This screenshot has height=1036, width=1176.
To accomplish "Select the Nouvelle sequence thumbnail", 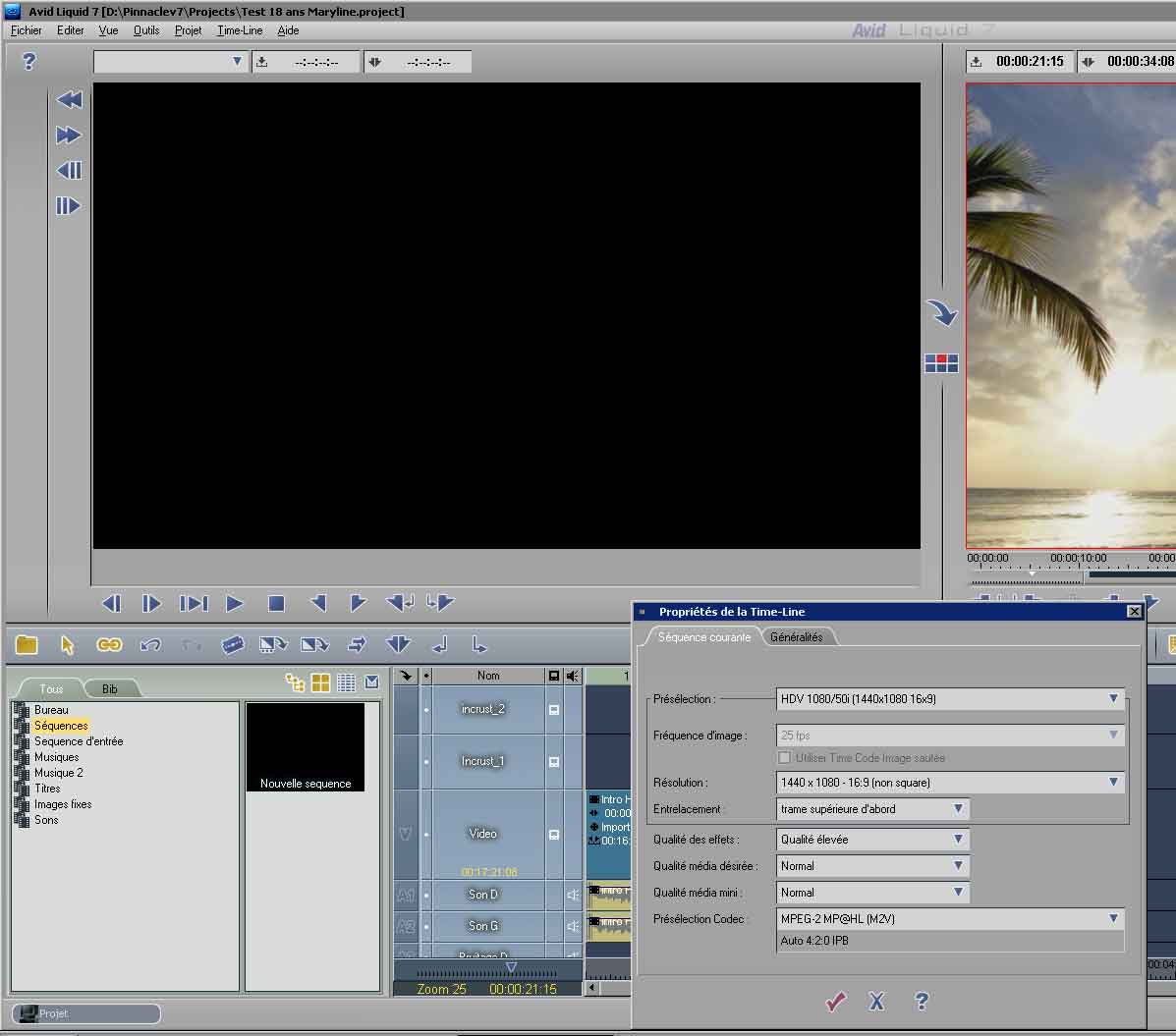I will 306,746.
